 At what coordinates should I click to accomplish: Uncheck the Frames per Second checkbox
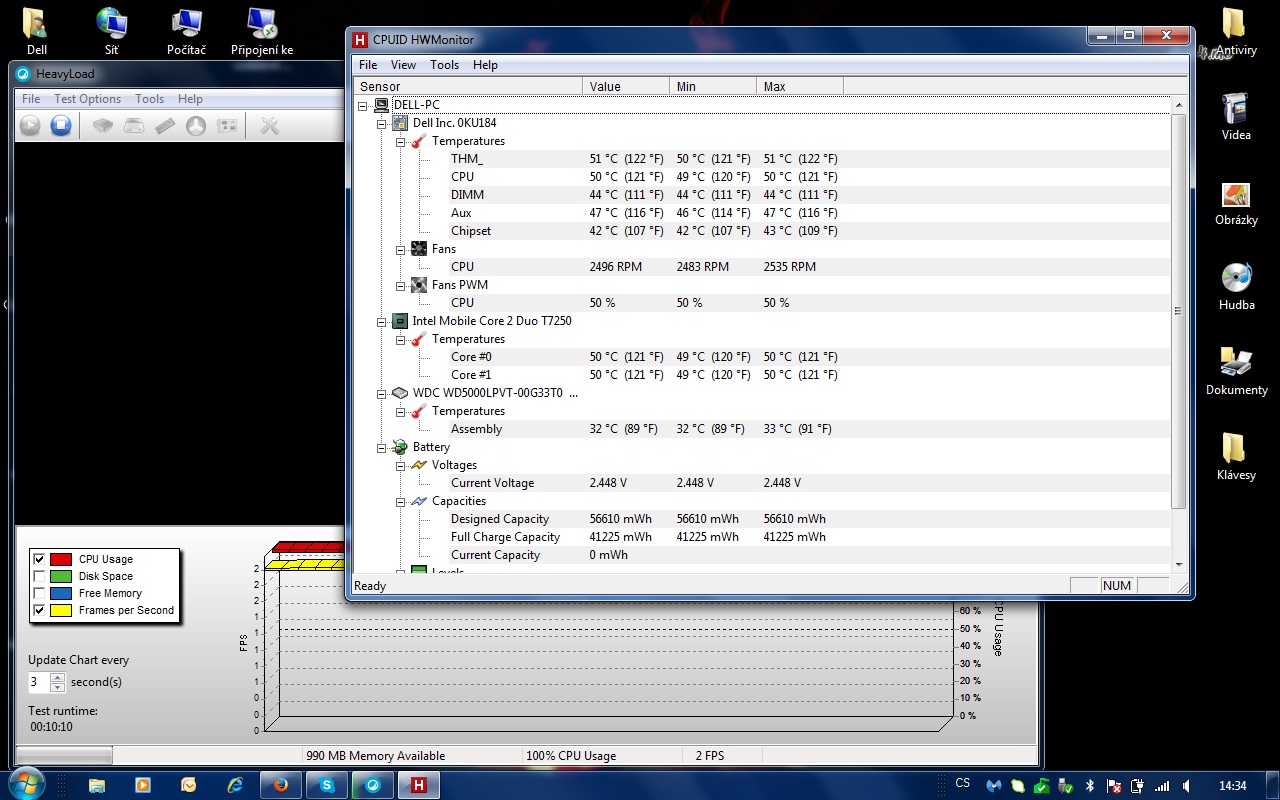click(x=39, y=610)
